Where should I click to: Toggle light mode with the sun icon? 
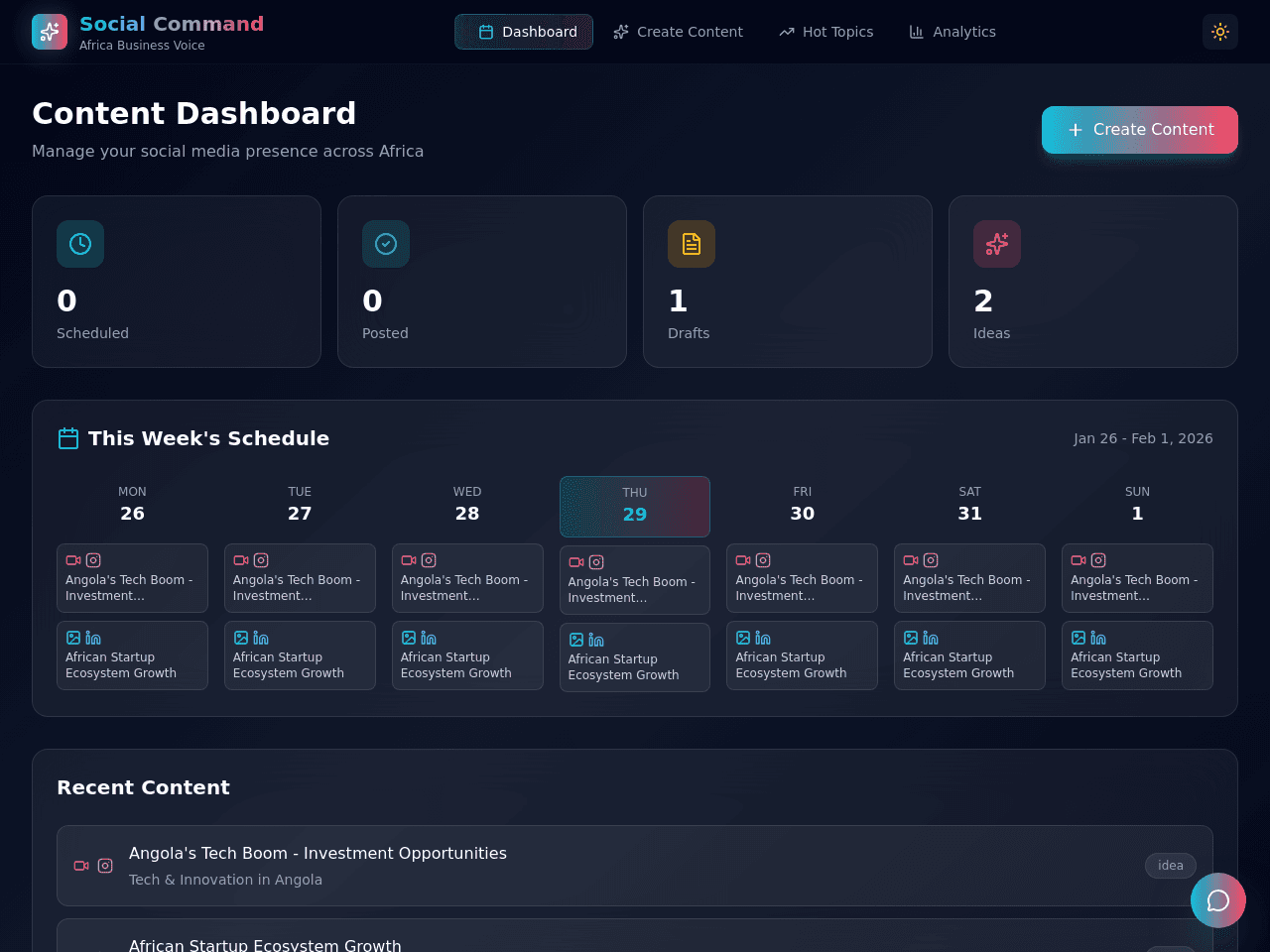(1220, 32)
